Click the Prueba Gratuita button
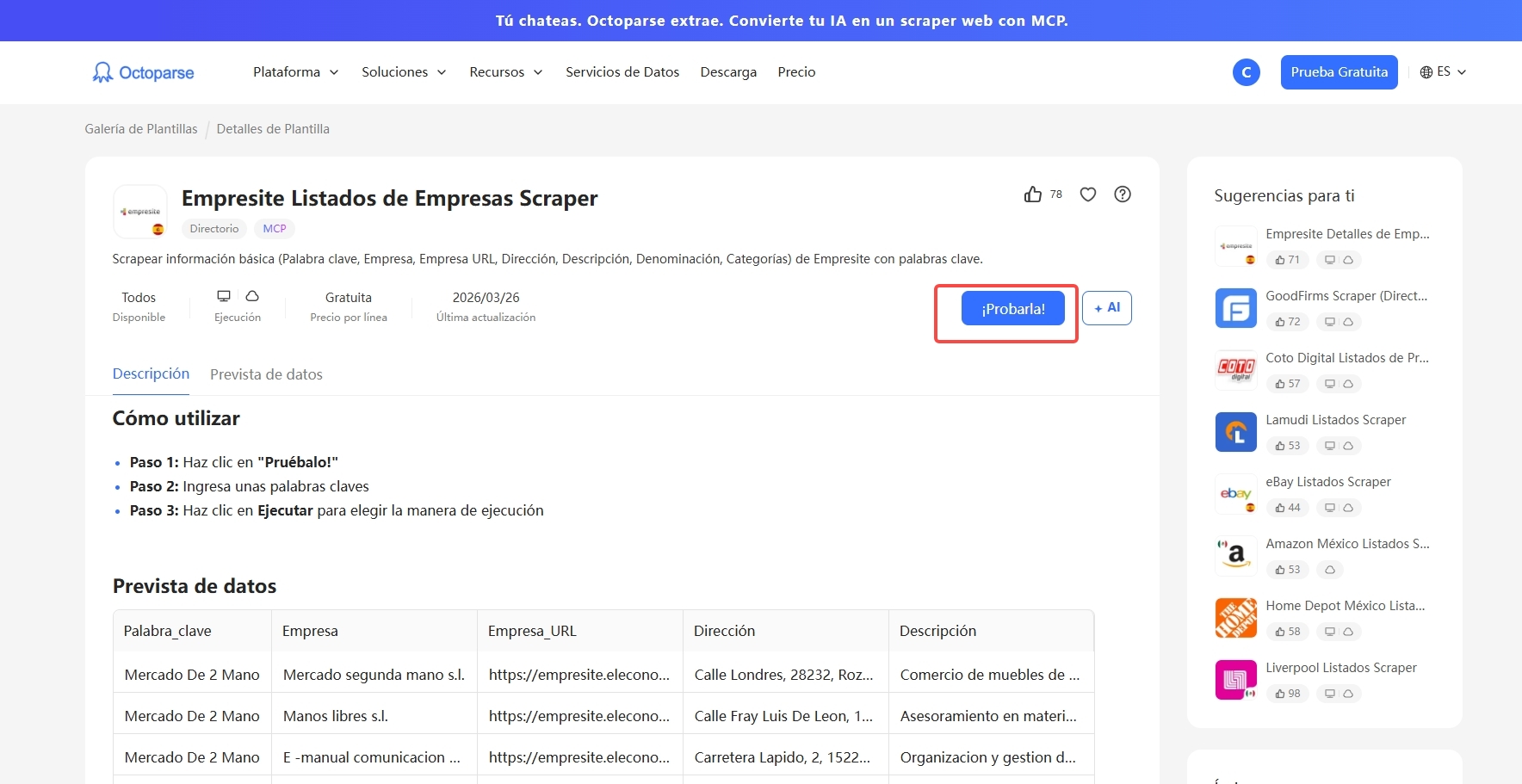 click(1339, 72)
